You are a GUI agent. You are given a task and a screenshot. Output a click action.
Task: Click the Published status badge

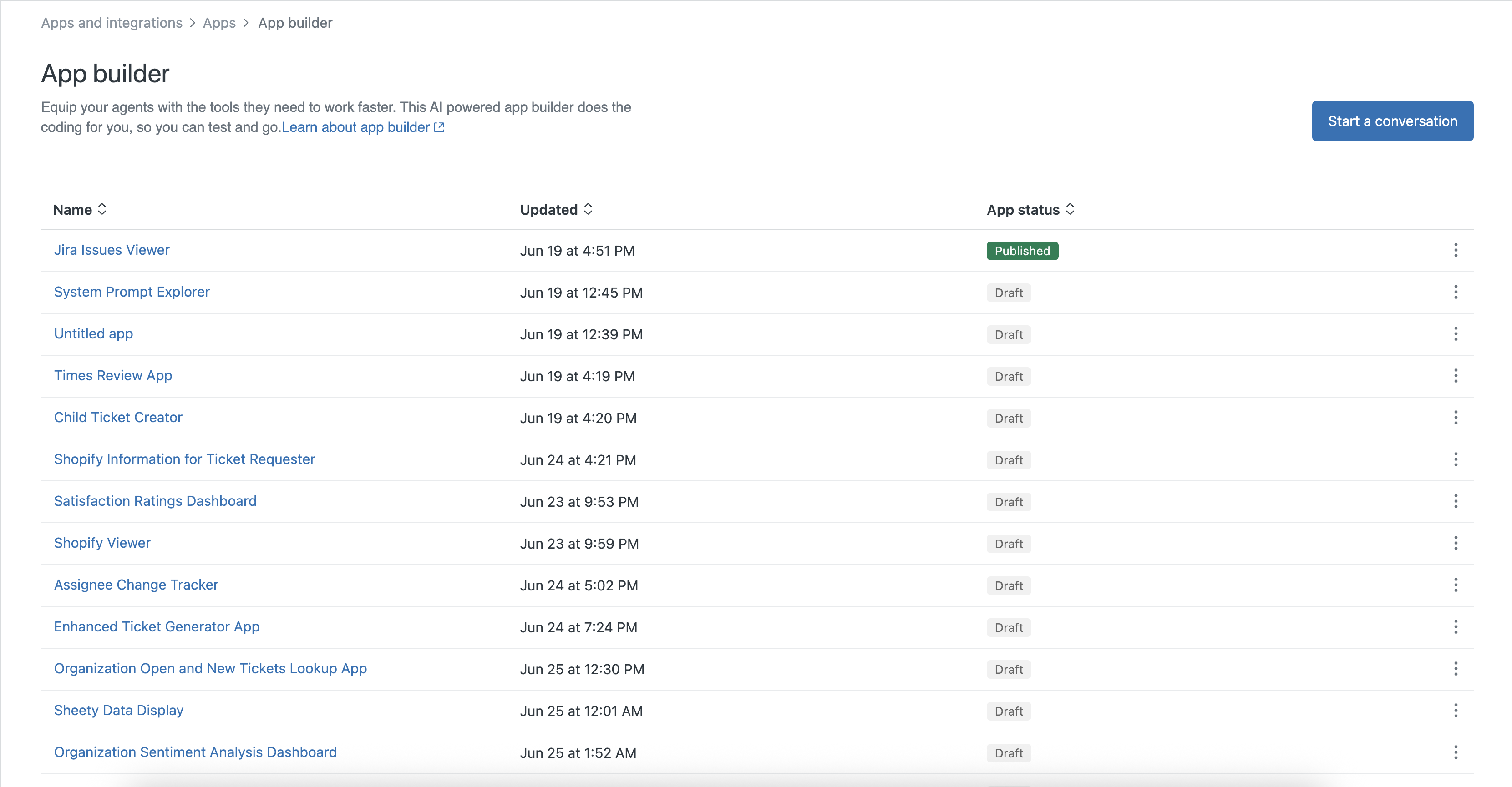(x=1022, y=251)
